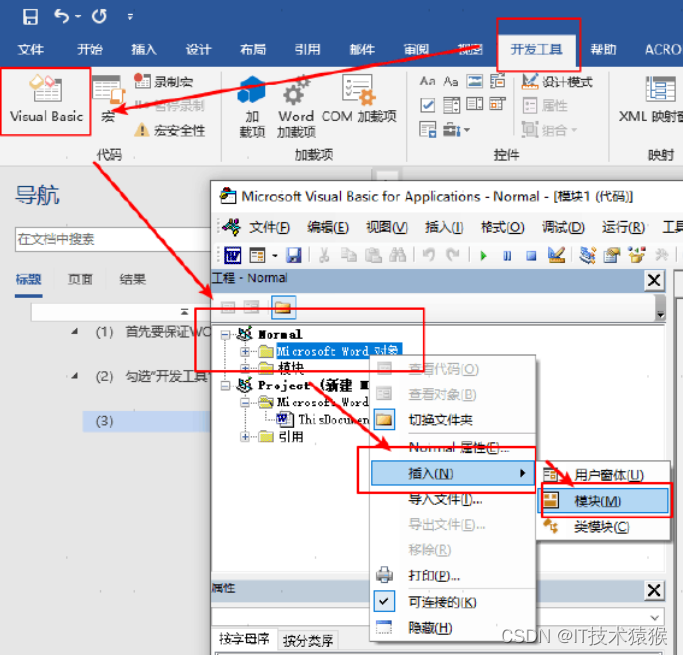Image resolution: width=683 pixels, height=655 pixels.
Task: Click the Break pause icon in VBA toolbar
Action: 507,256
